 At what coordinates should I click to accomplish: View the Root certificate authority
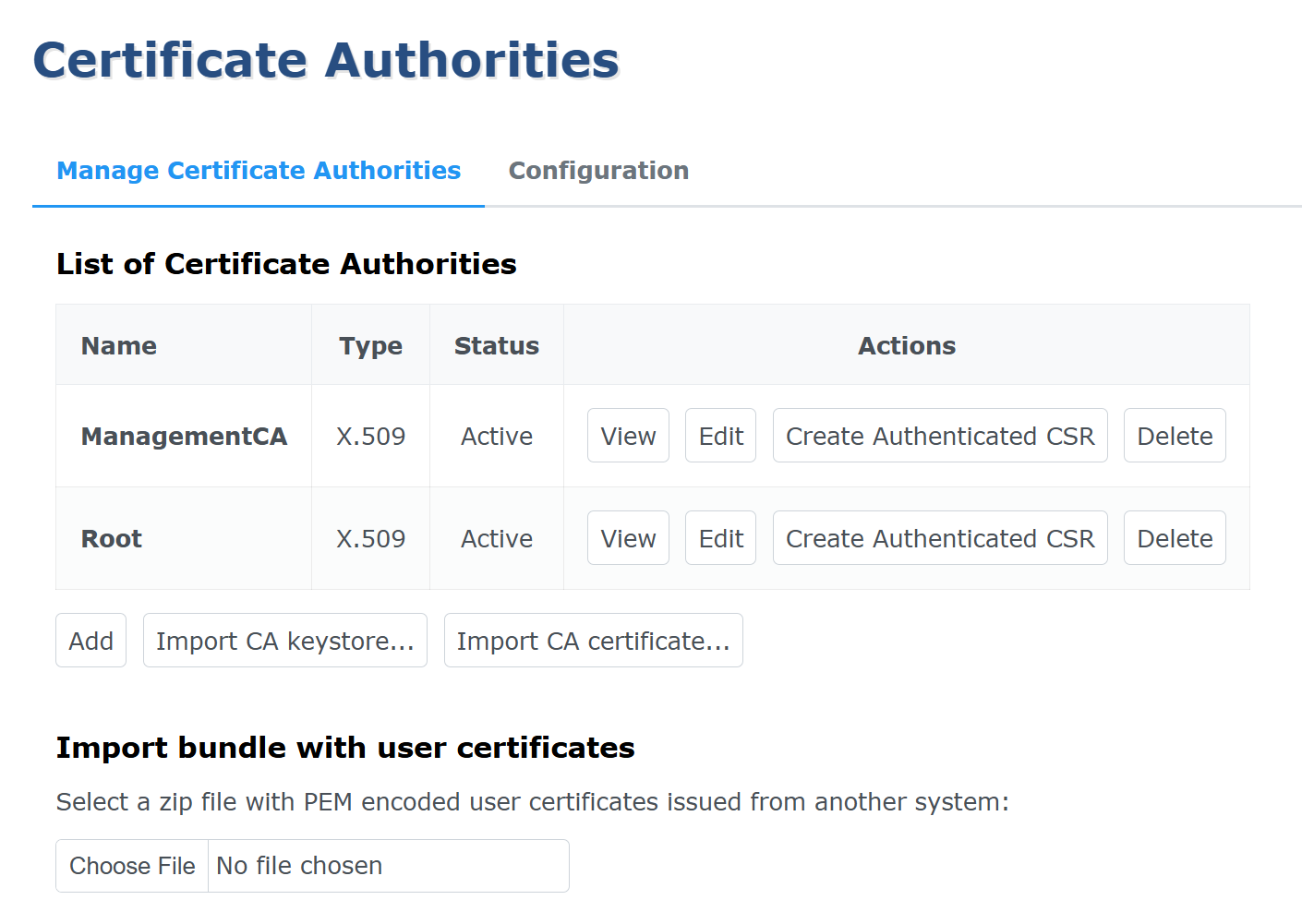click(x=628, y=537)
